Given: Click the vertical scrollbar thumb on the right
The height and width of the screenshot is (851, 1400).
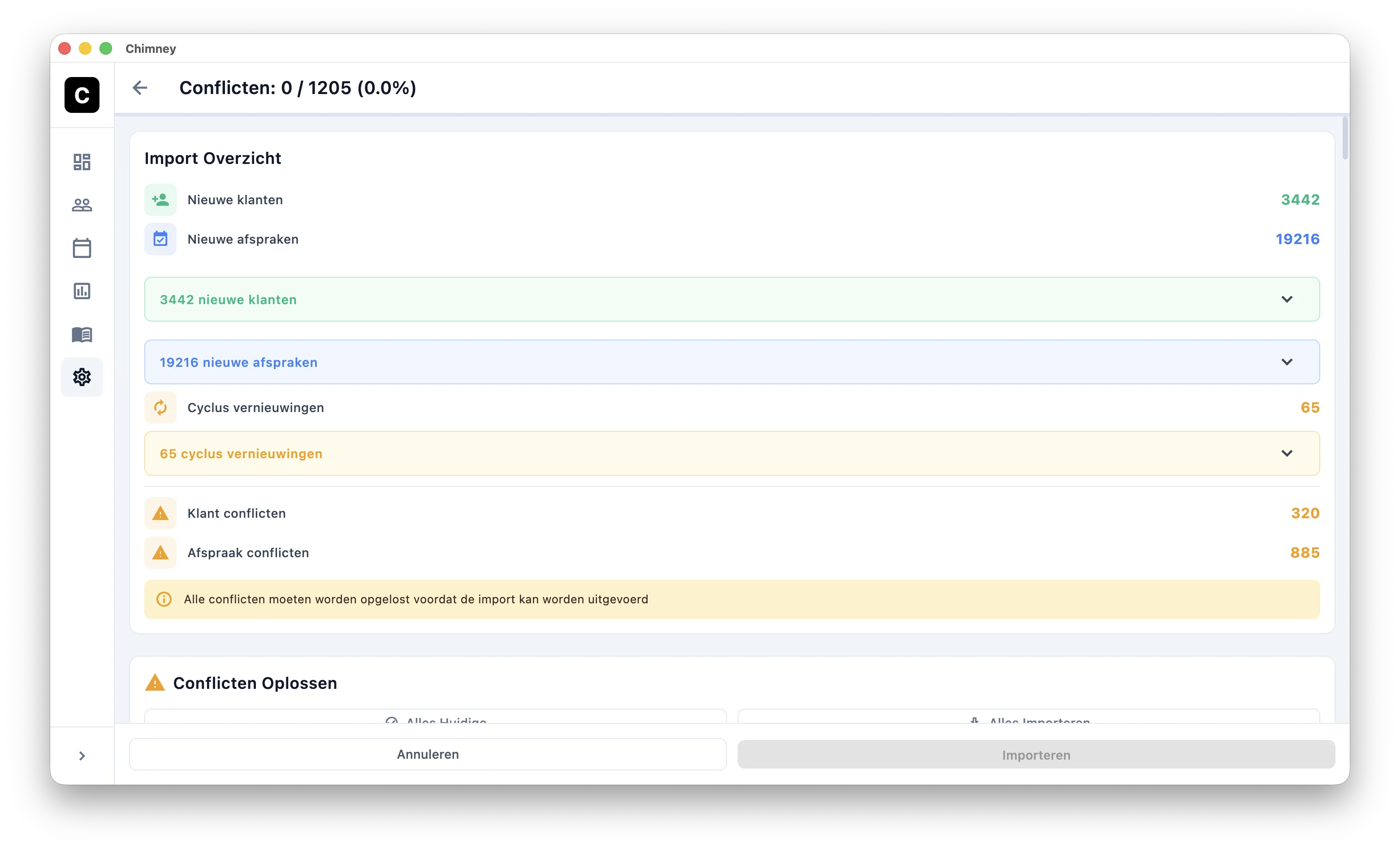Looking at the screenshot, I should pyautogui.click(x=1345, y=138).
